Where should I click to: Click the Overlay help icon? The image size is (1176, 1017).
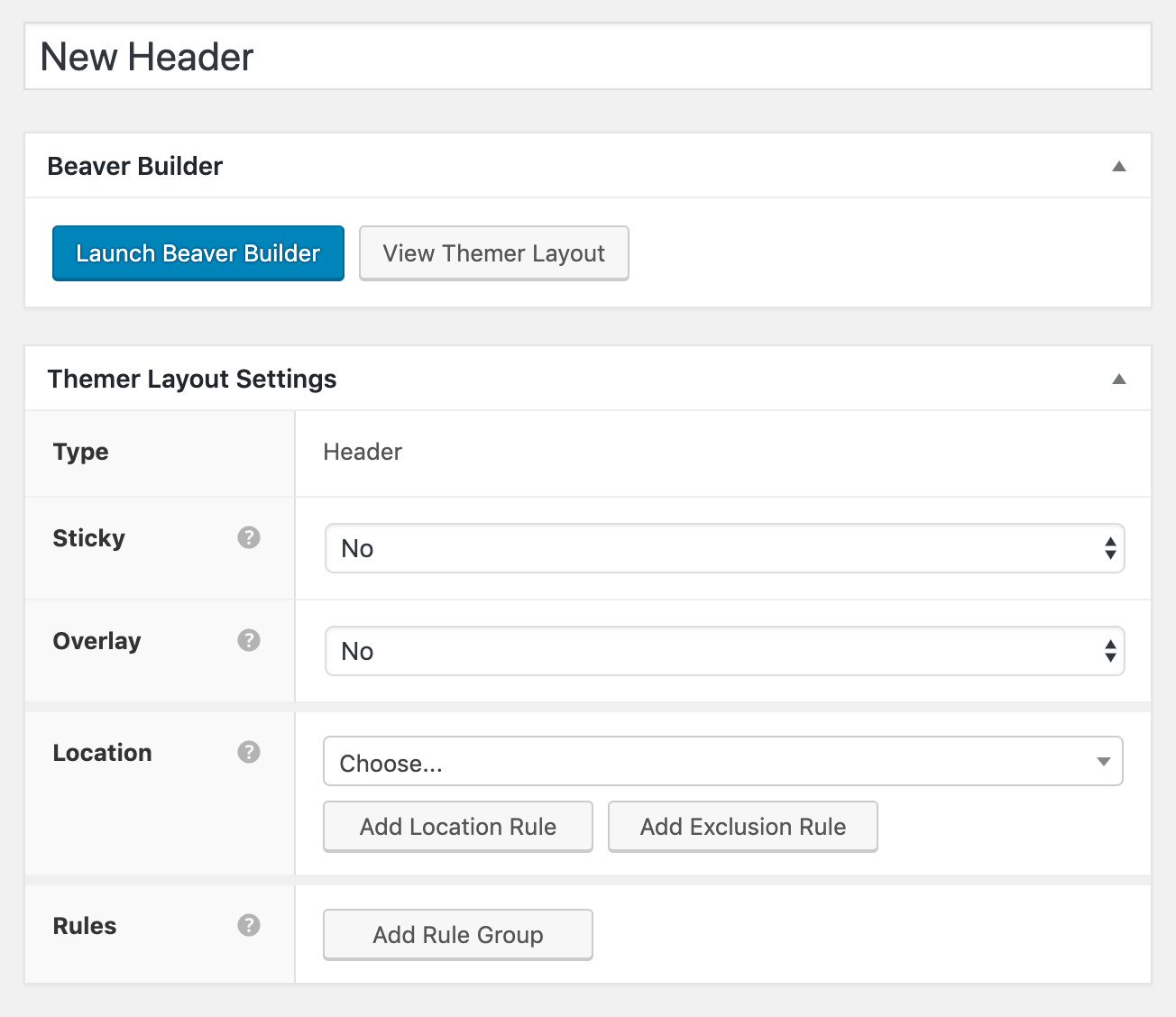(249, 640)
